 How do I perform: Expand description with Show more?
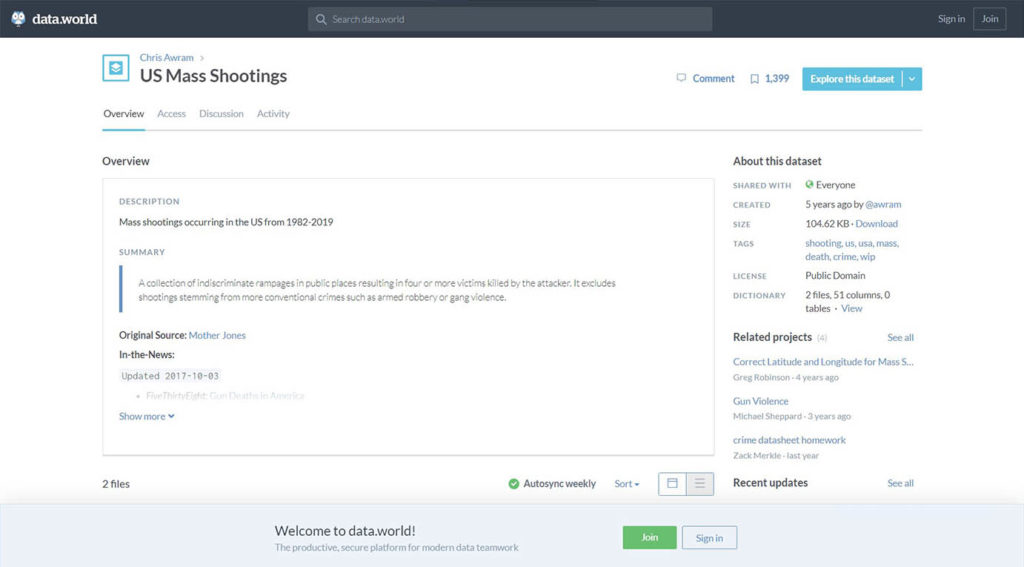pos(146,416)
